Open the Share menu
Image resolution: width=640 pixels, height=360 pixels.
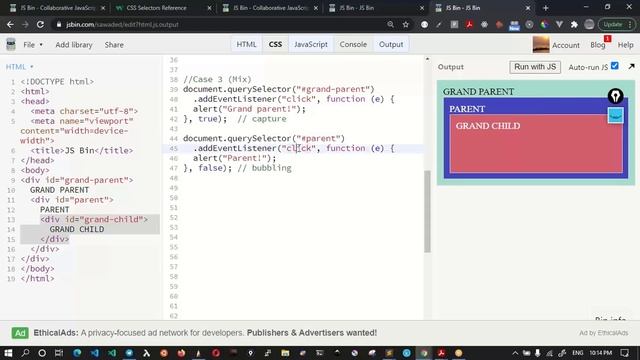click(114, 45)
